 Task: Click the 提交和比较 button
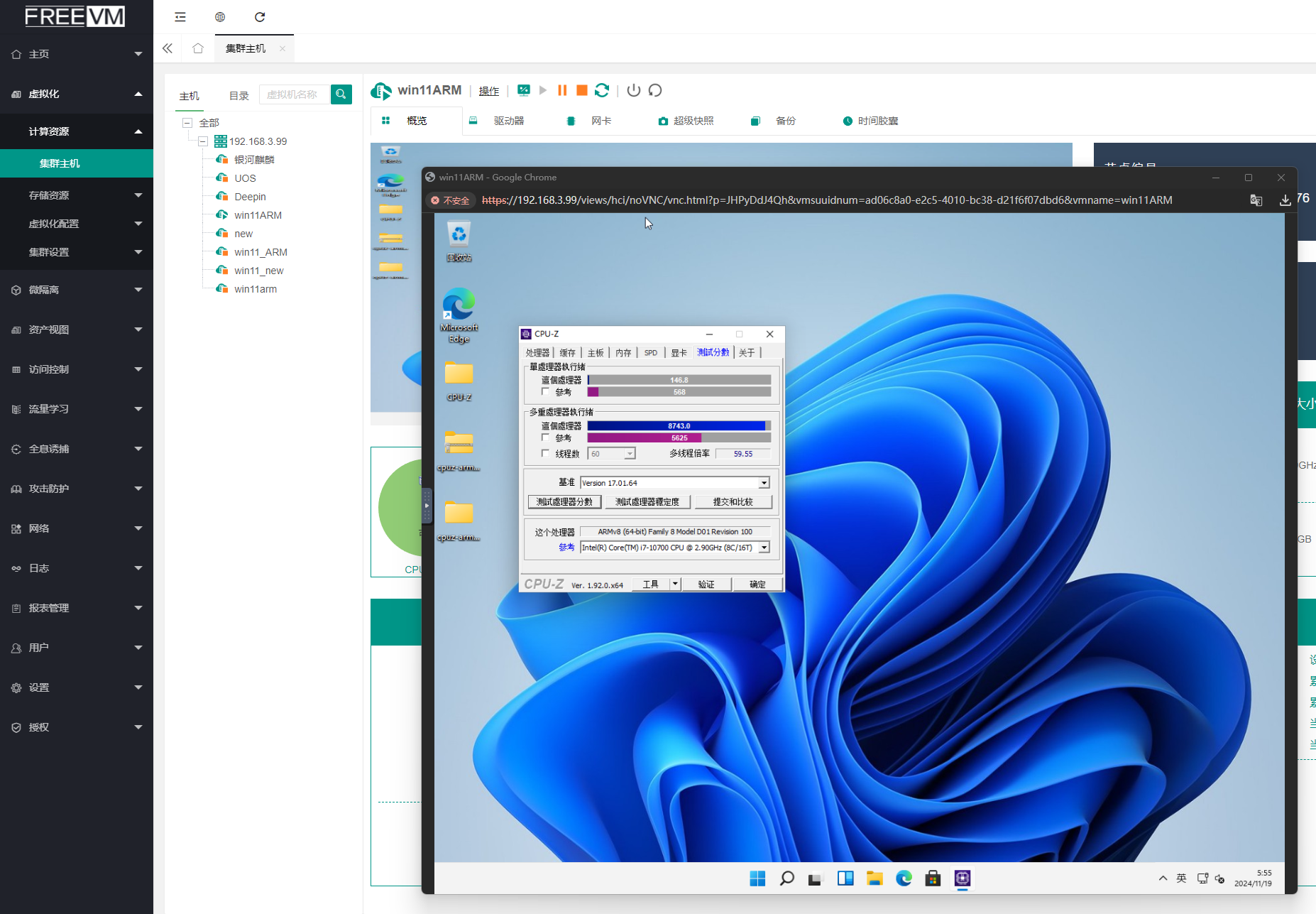point(733,502)
